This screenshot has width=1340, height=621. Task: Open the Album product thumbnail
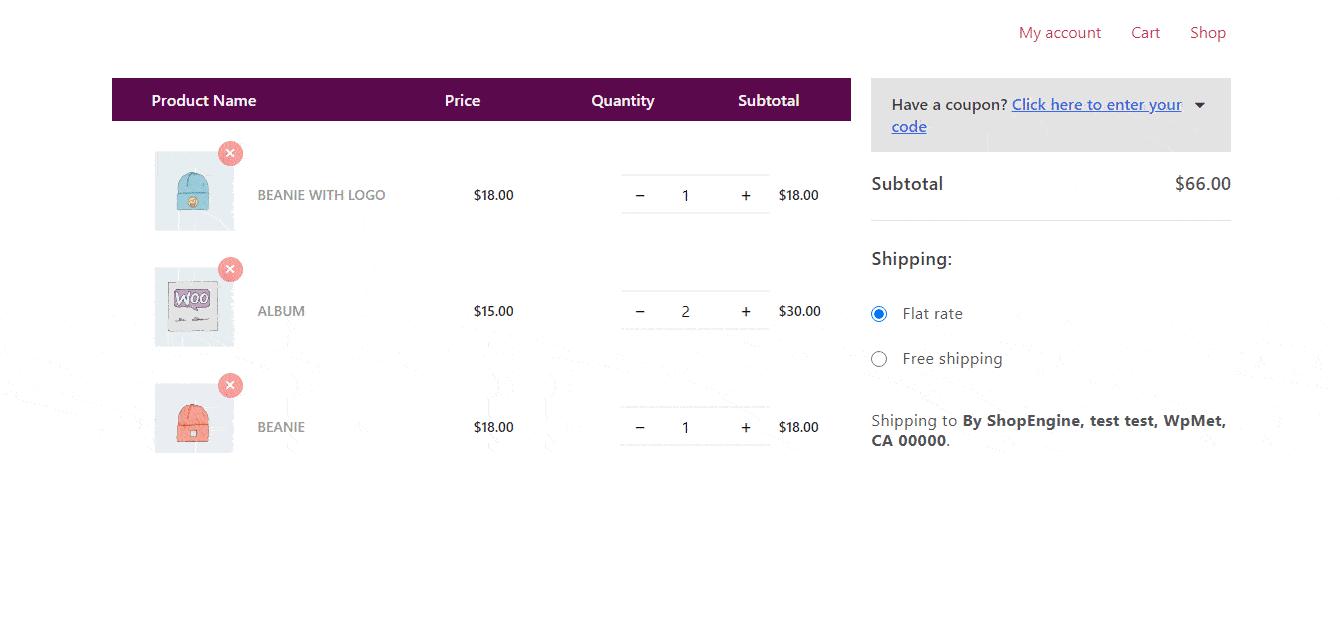(x=194, y=307)
